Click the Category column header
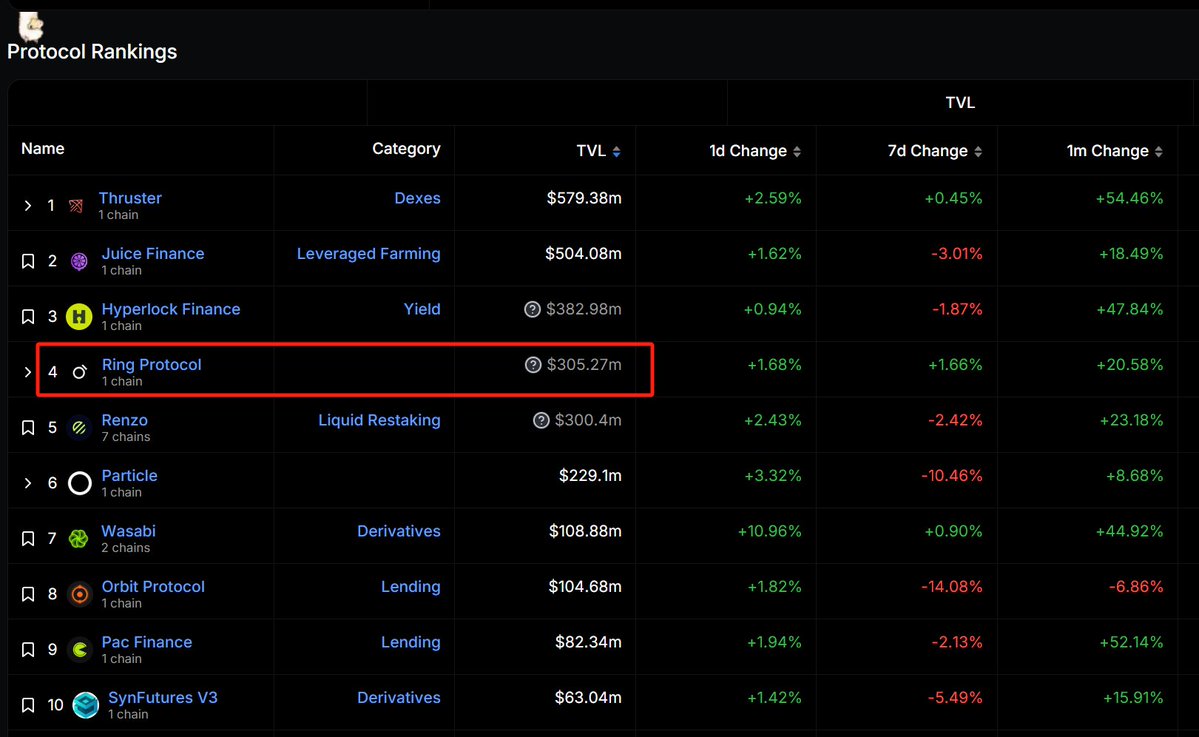The width and height of the screenshot is (1199, 737). 406,148
